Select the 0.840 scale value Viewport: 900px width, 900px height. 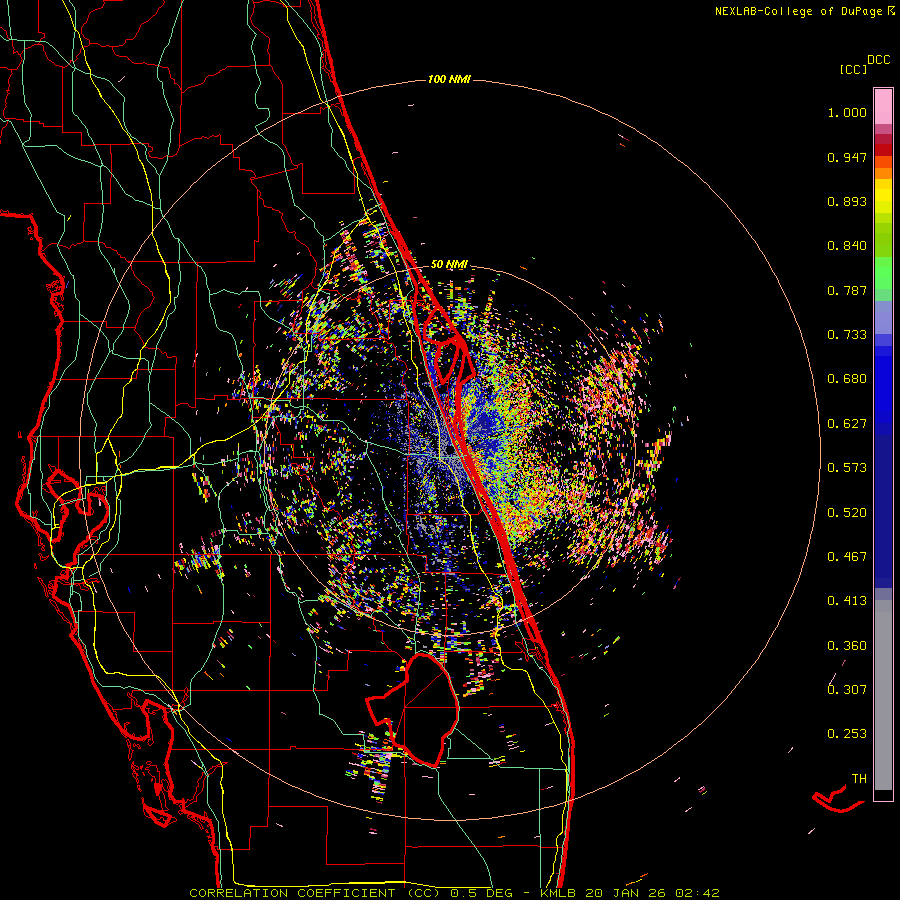tap(847, 246)
